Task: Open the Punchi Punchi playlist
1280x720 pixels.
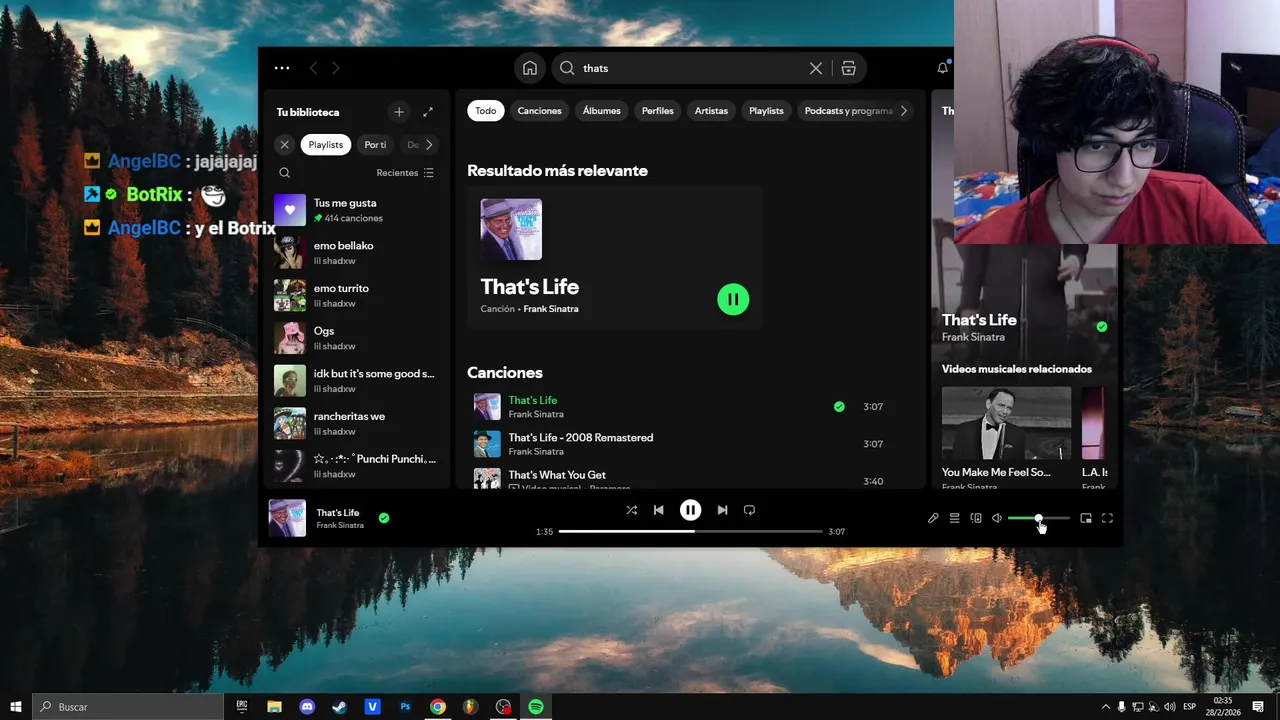Action: (x=359, y=466)
